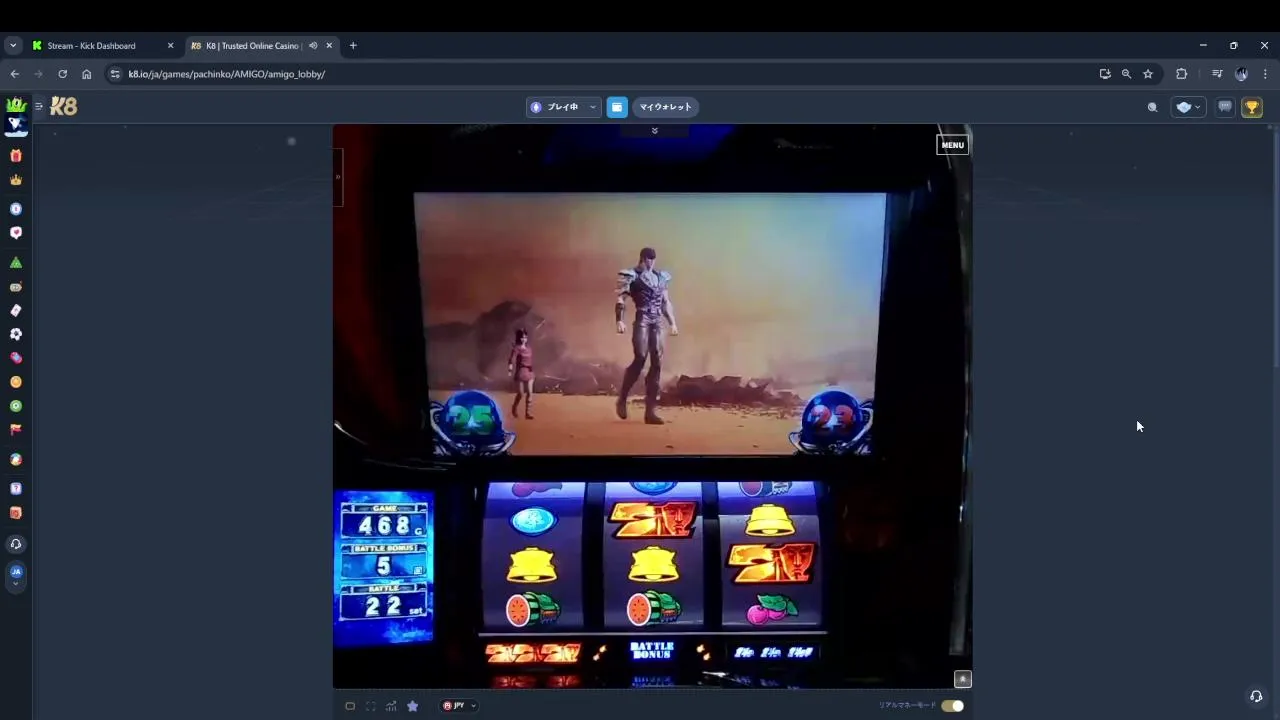The width and height of the screenshot is (1280, 720).
Task: Open the playing card games sidebar icon
Action: tap(16, 311)
